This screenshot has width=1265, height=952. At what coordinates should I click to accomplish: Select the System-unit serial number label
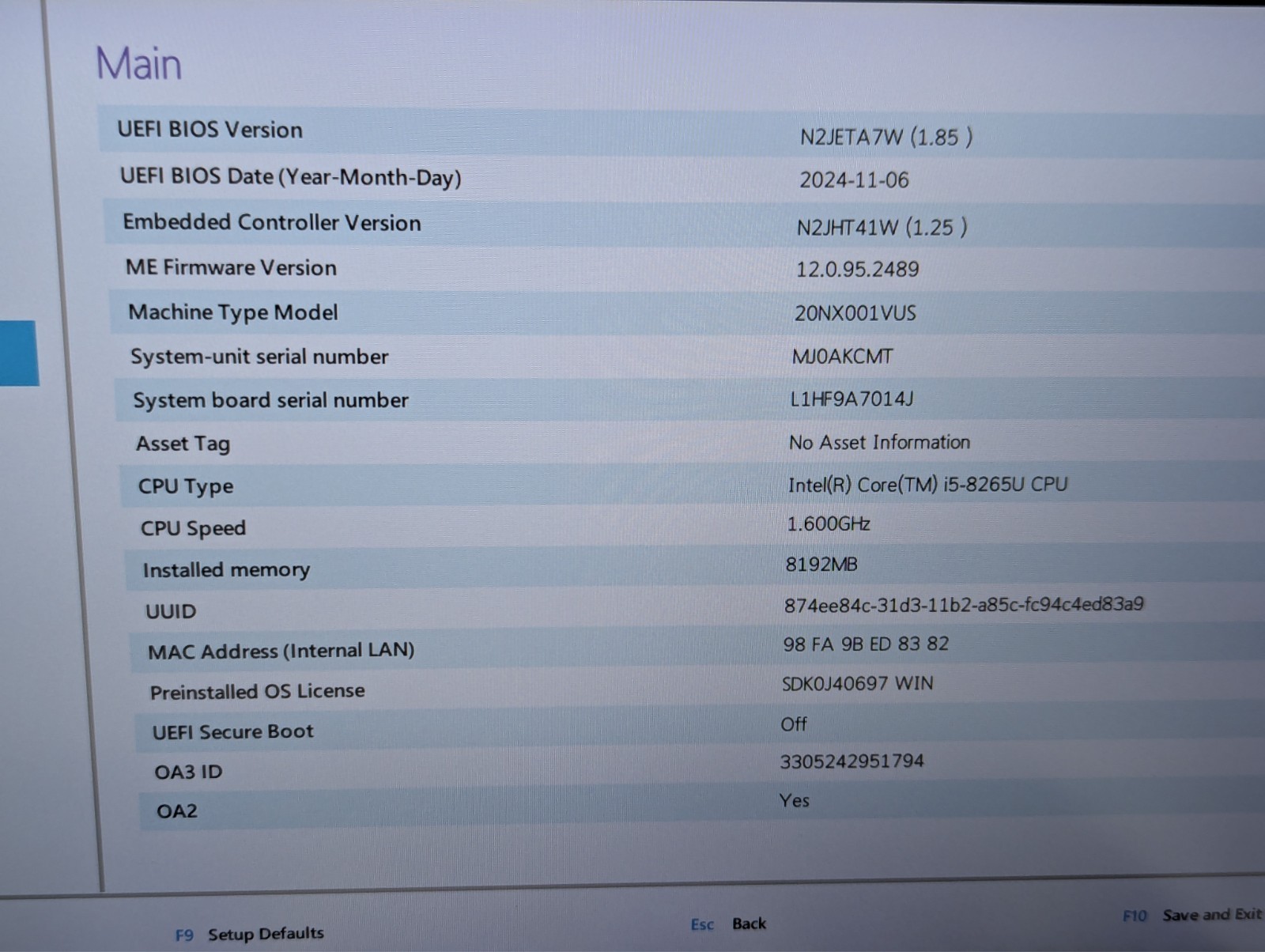tap(259, 357)
